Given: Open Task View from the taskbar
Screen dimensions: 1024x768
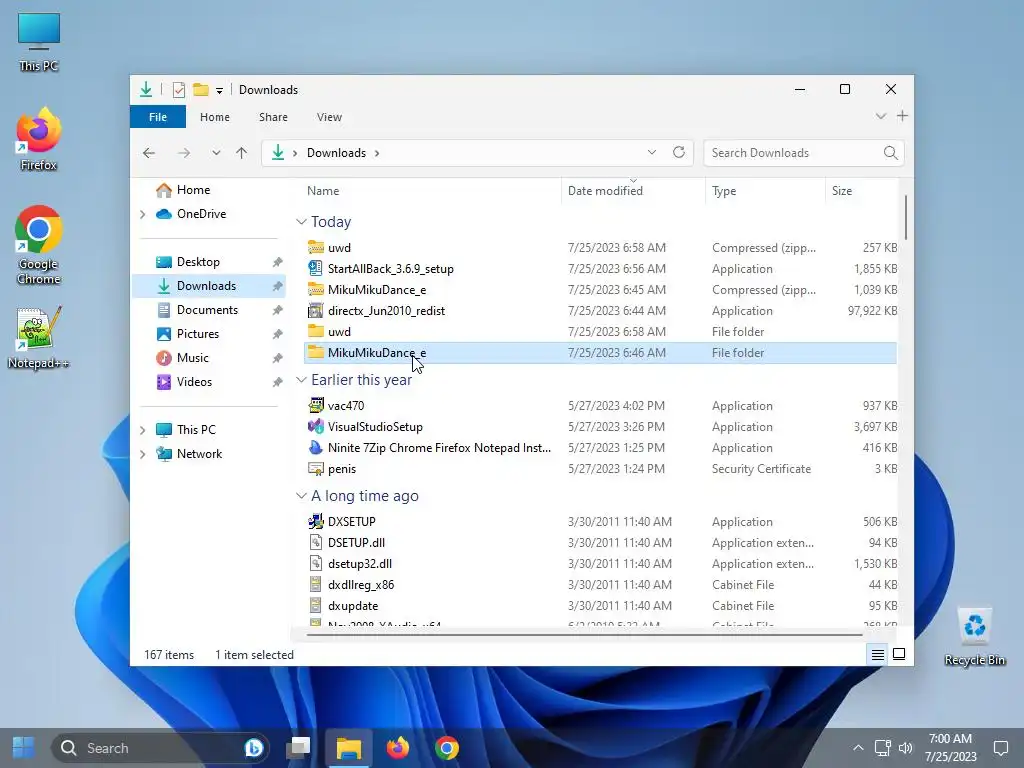Looking at the screenshot, I should pos(298,748).
